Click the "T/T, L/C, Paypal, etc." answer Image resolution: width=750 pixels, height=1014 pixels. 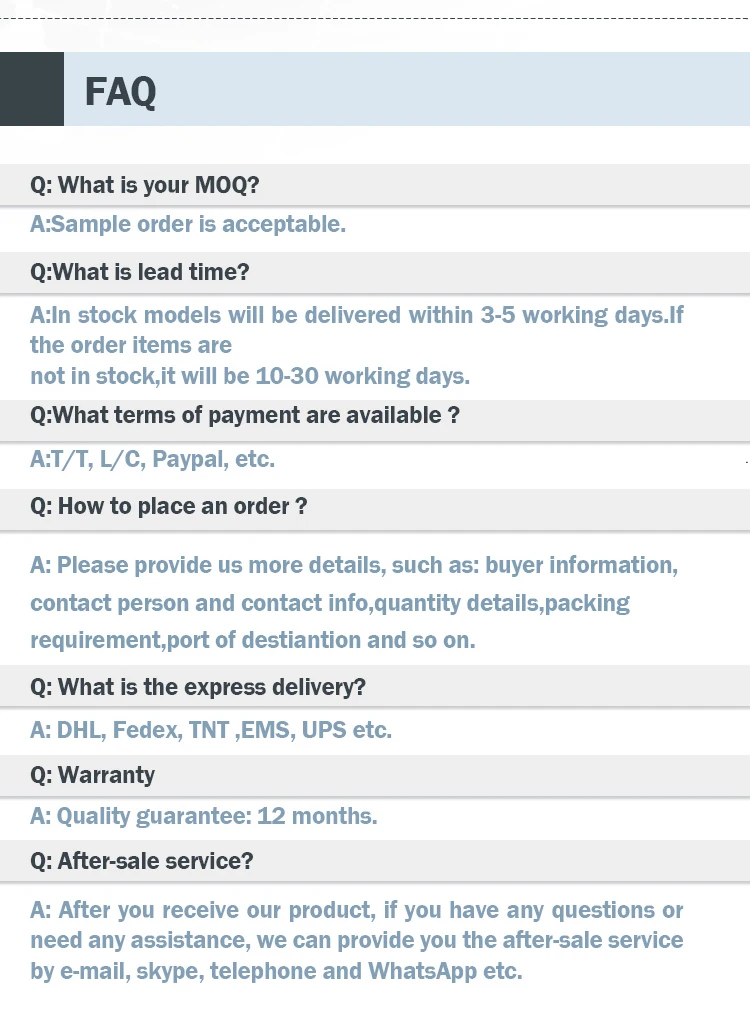click(152, 459)
